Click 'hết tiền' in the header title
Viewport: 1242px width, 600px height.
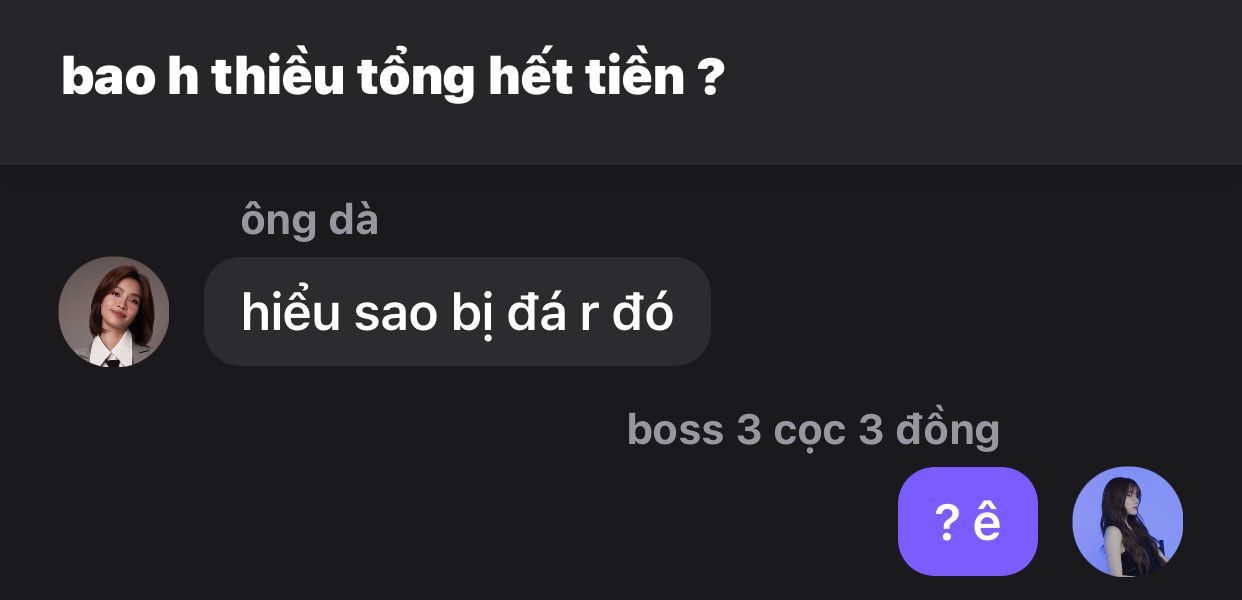tap(586, 77)
